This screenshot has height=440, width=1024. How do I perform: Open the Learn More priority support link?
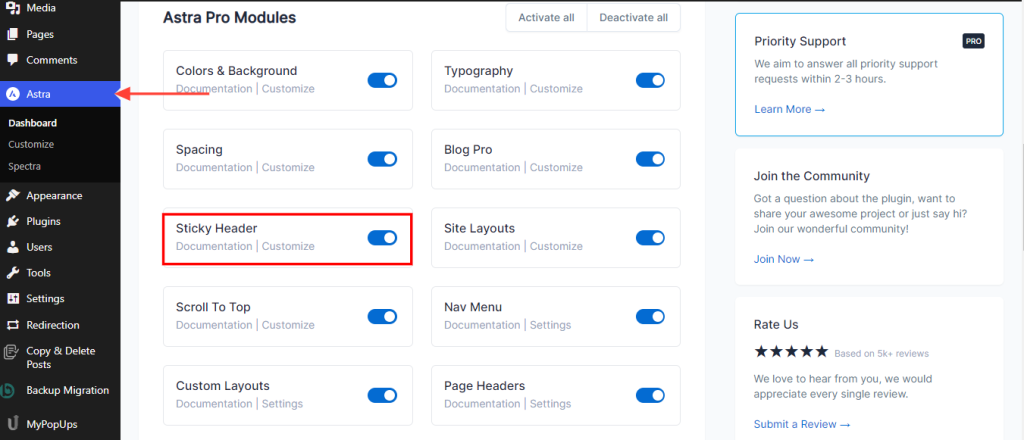tap(790, 109)
